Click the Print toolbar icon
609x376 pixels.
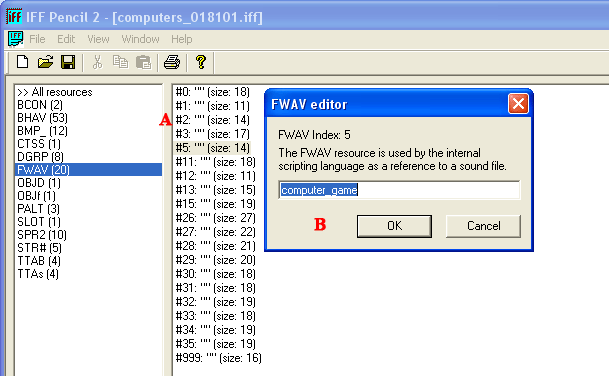172,62
